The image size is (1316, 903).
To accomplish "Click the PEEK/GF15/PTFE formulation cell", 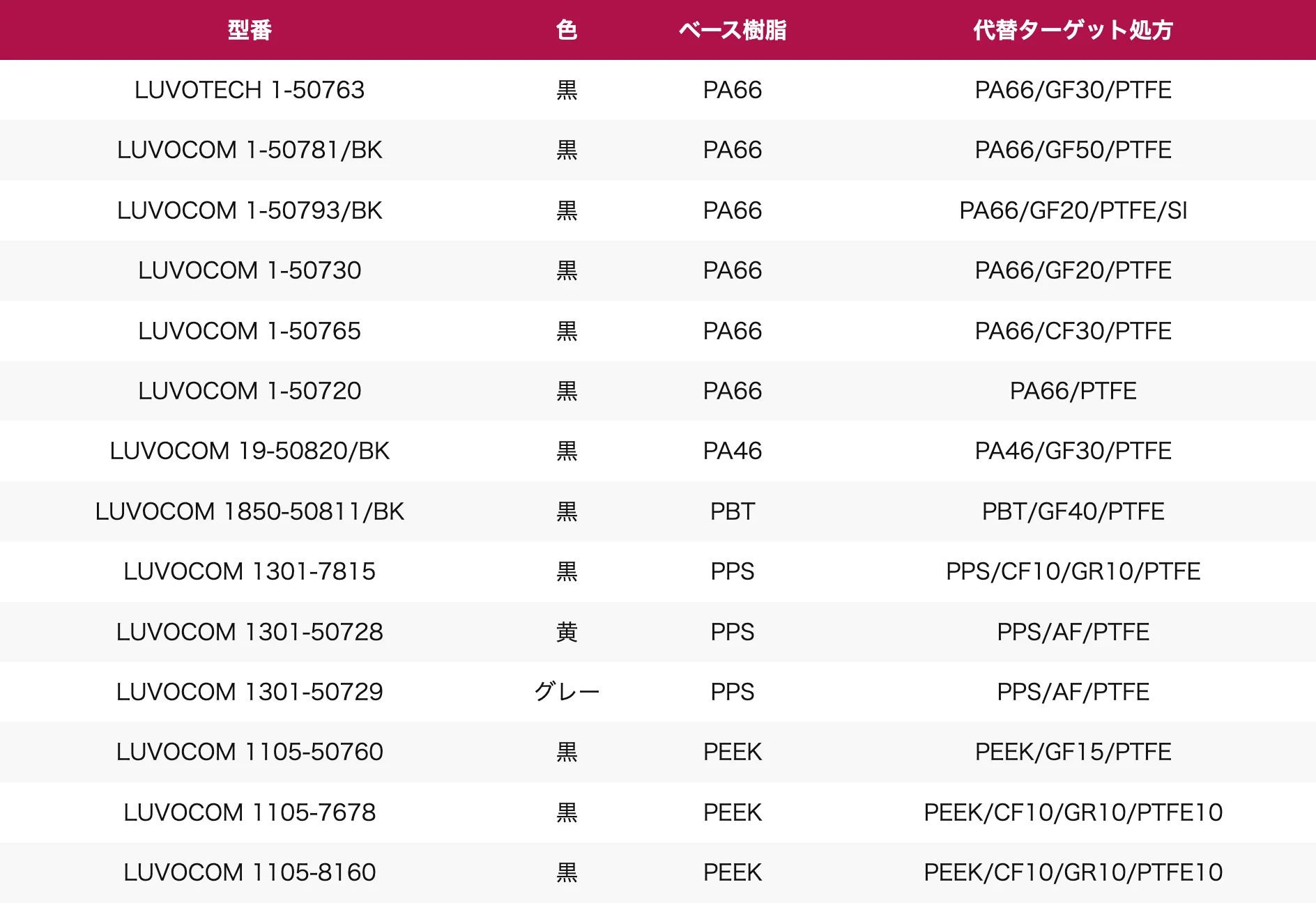I will pyautogui.click(x=1073, y=752).
